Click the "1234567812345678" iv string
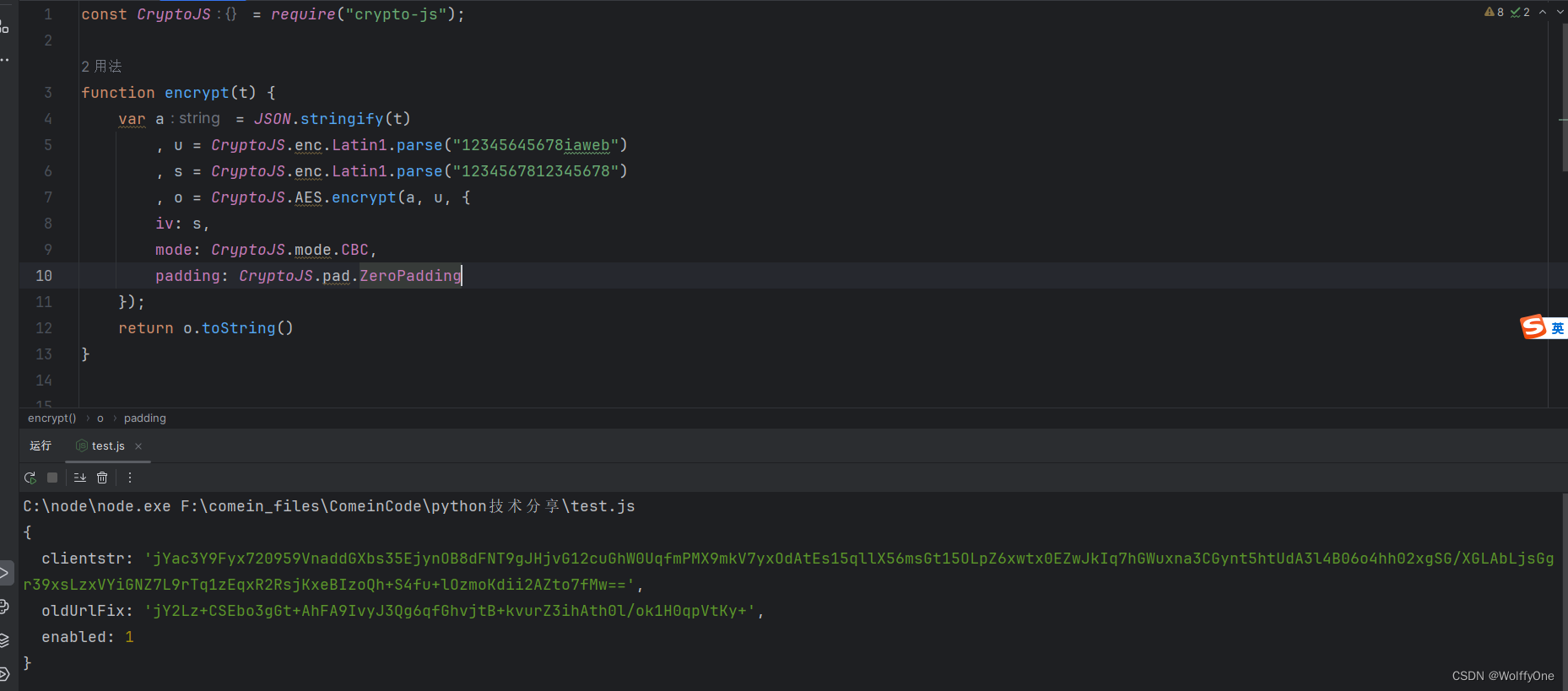The height and width of the screenshot is (691, 1568). tap(536, 171)
